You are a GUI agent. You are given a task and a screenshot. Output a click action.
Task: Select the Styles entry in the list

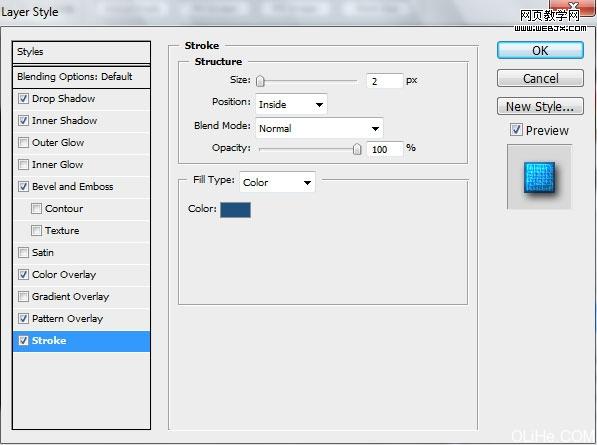pos(81,52)
